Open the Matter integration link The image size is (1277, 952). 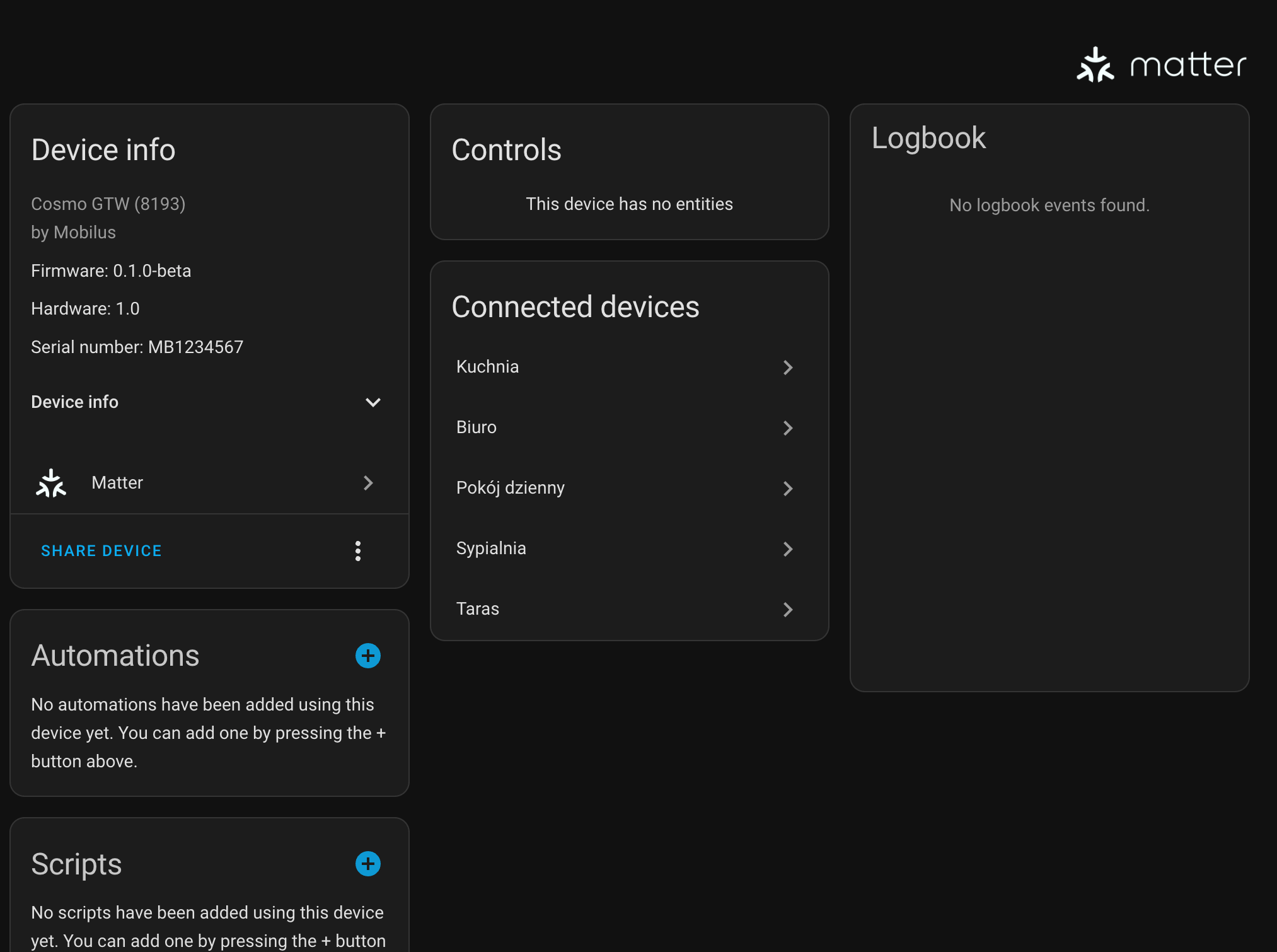tap(209, 483)
